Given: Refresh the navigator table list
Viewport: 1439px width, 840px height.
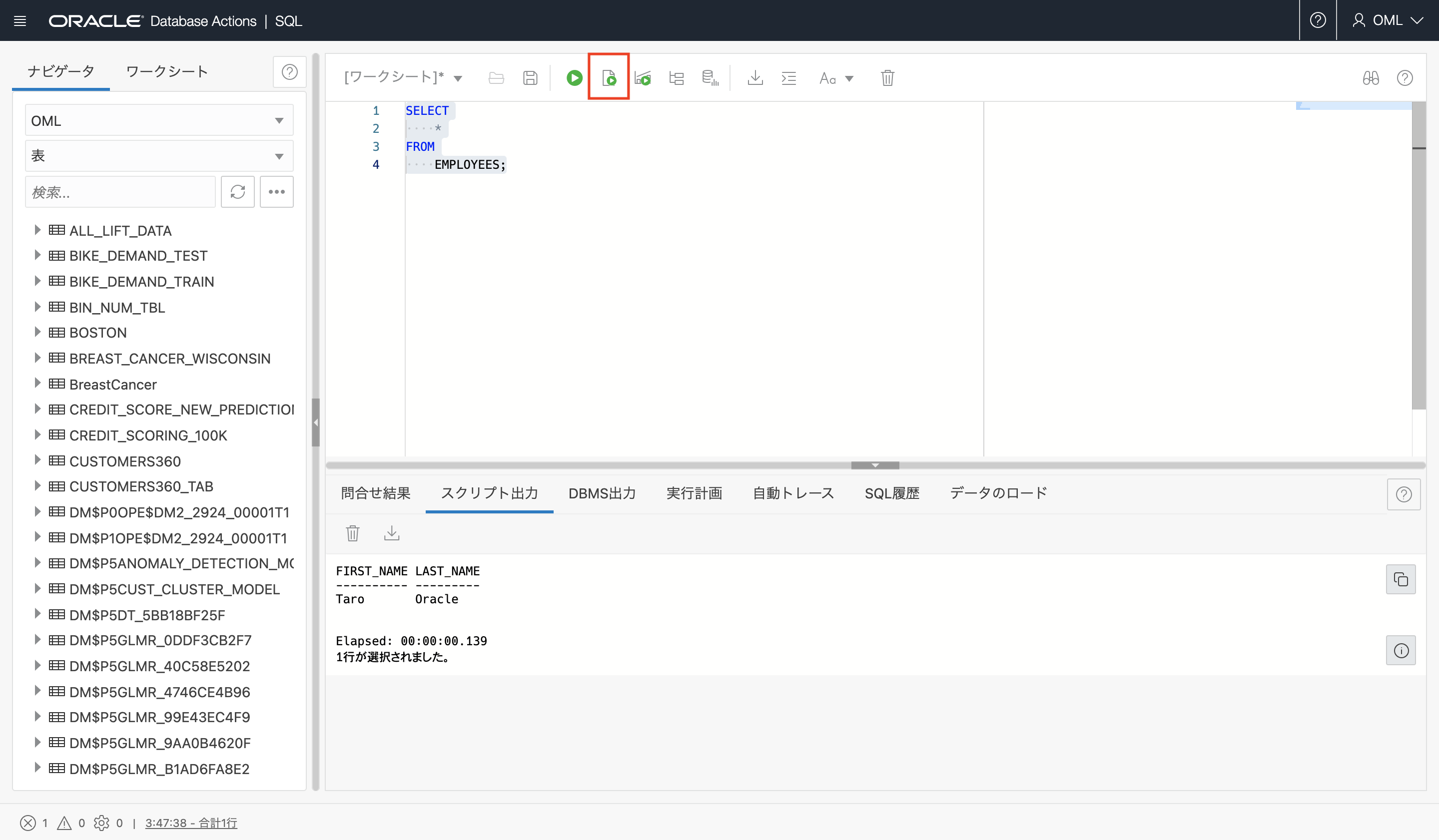Looking at the screenshot, I should pyautogui.click(x=237, y=192).
